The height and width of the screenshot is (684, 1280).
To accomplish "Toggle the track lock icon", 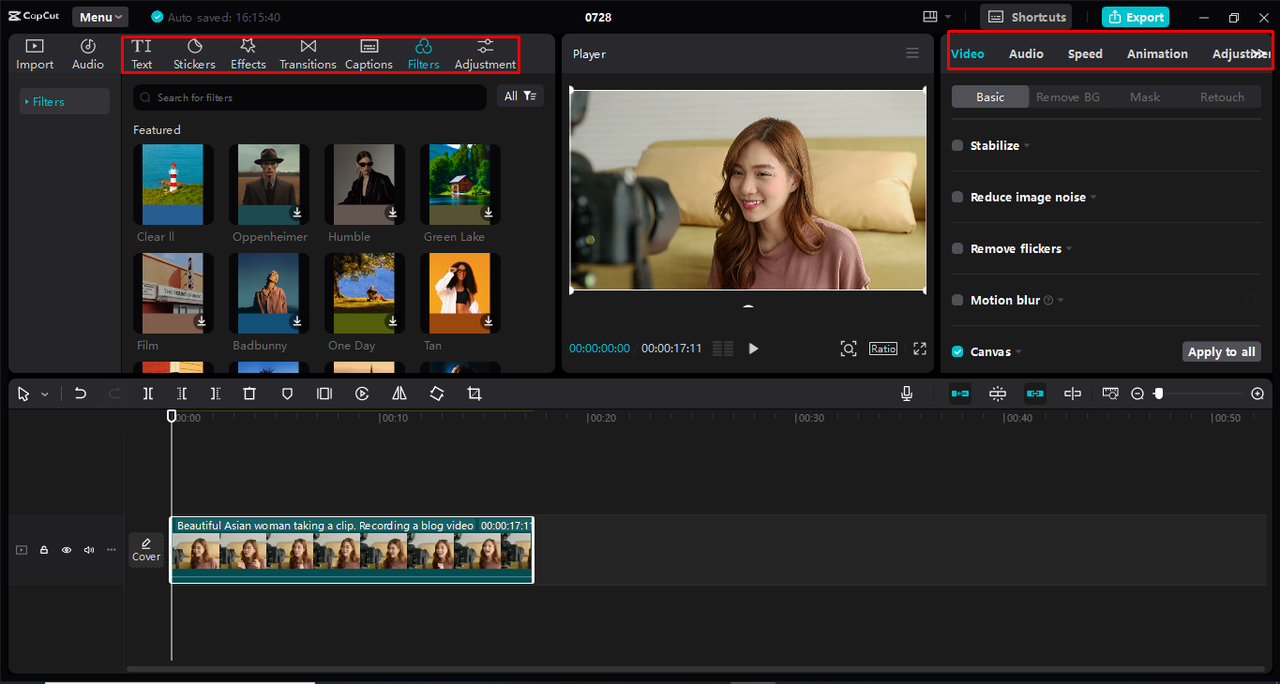I will point(44,550).
